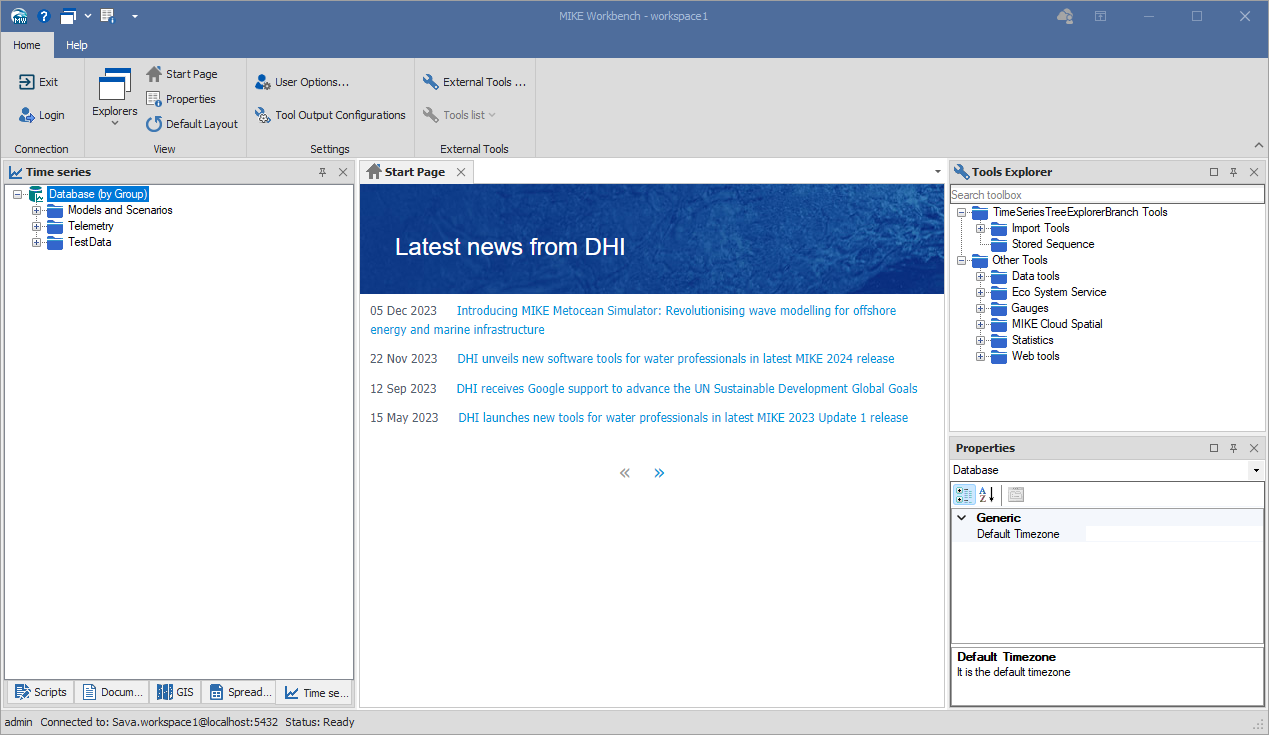This screenshot has width=1269, height=735.
Task: Click Default Layout reset icon
Action: (x=154, y=124)
